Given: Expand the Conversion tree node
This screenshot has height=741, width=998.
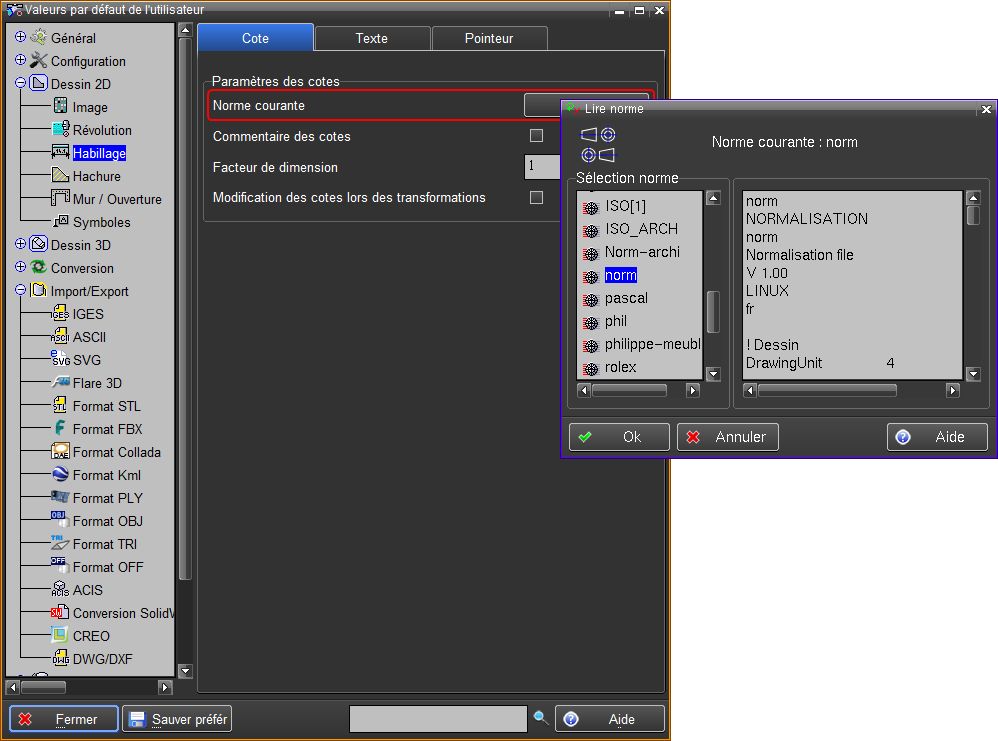Looking at the screenshot, I should 21,267.
